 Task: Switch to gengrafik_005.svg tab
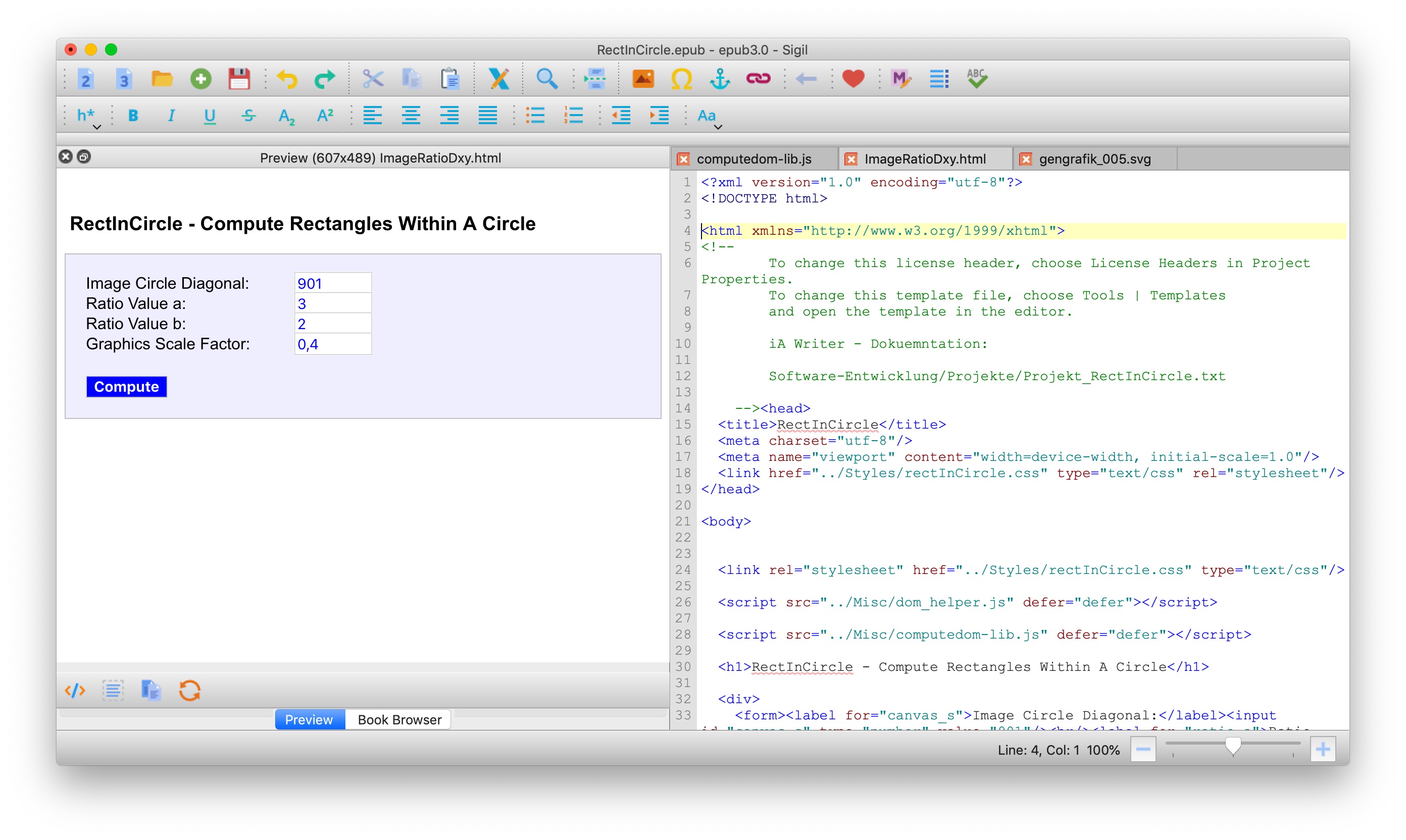[1095, 159]
